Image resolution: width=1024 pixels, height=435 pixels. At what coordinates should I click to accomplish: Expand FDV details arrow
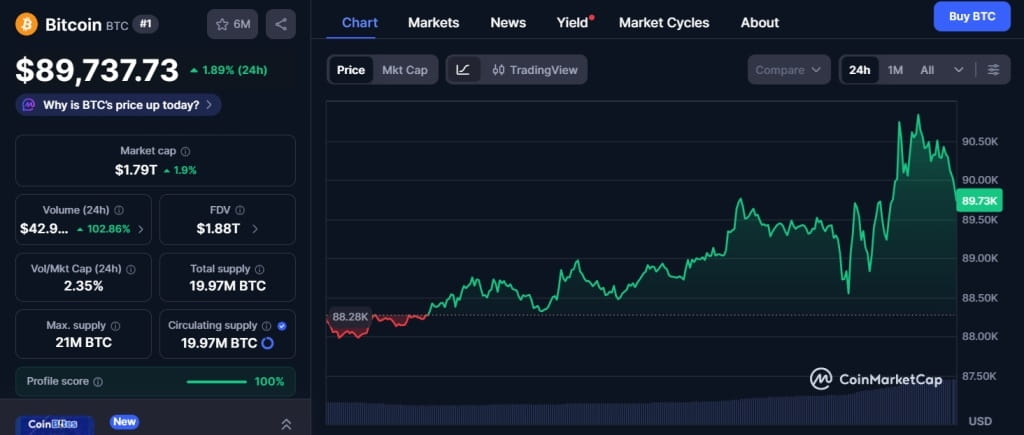click(255, 229)
